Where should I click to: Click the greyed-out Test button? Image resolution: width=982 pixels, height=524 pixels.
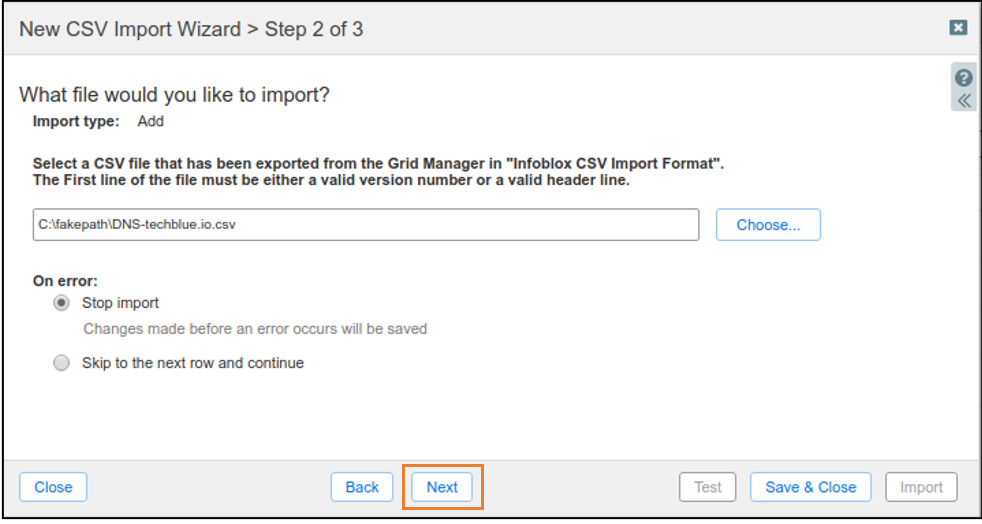pyautogui.click(x=708, y=487)
